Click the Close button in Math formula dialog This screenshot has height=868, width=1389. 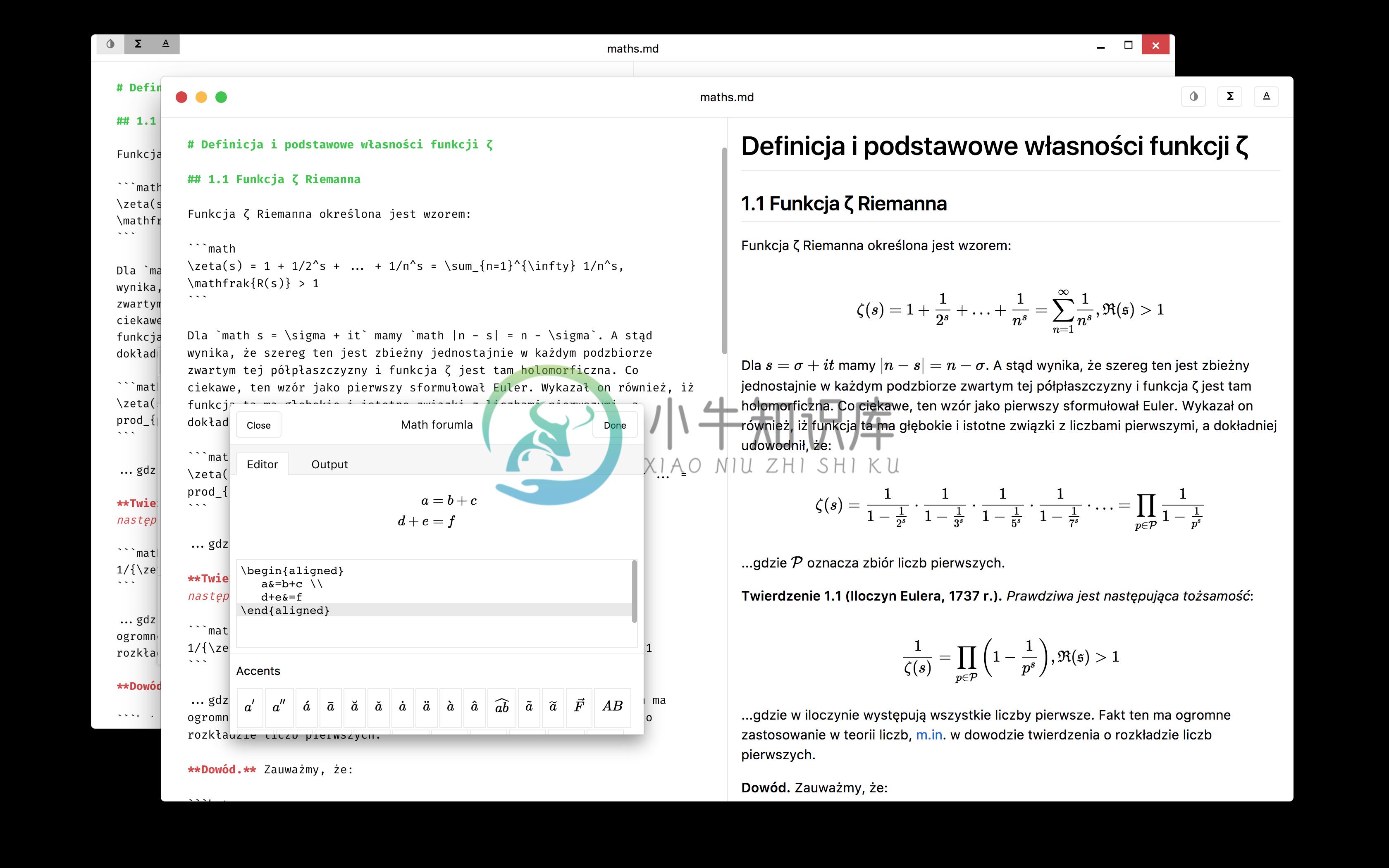(x=258, y=425)
